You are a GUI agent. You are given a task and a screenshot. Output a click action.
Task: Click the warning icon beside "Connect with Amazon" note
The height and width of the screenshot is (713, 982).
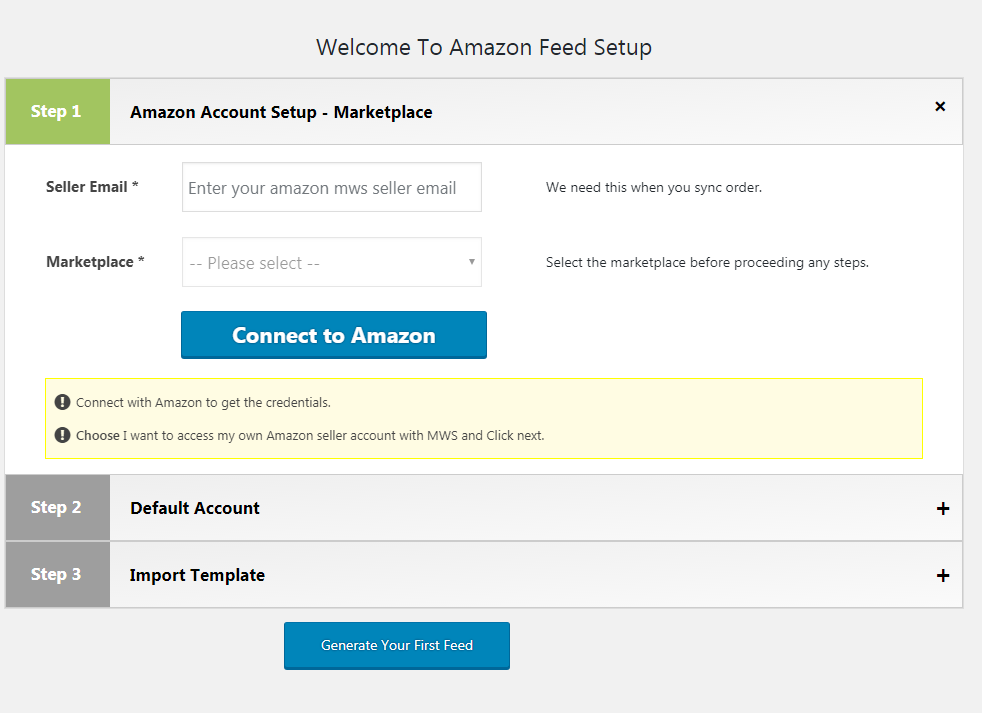[62, 400]
